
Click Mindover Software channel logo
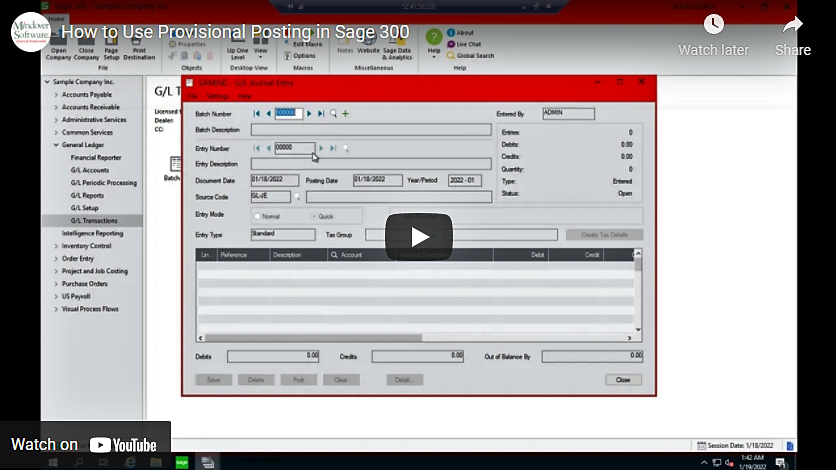(x=31, y=31)
